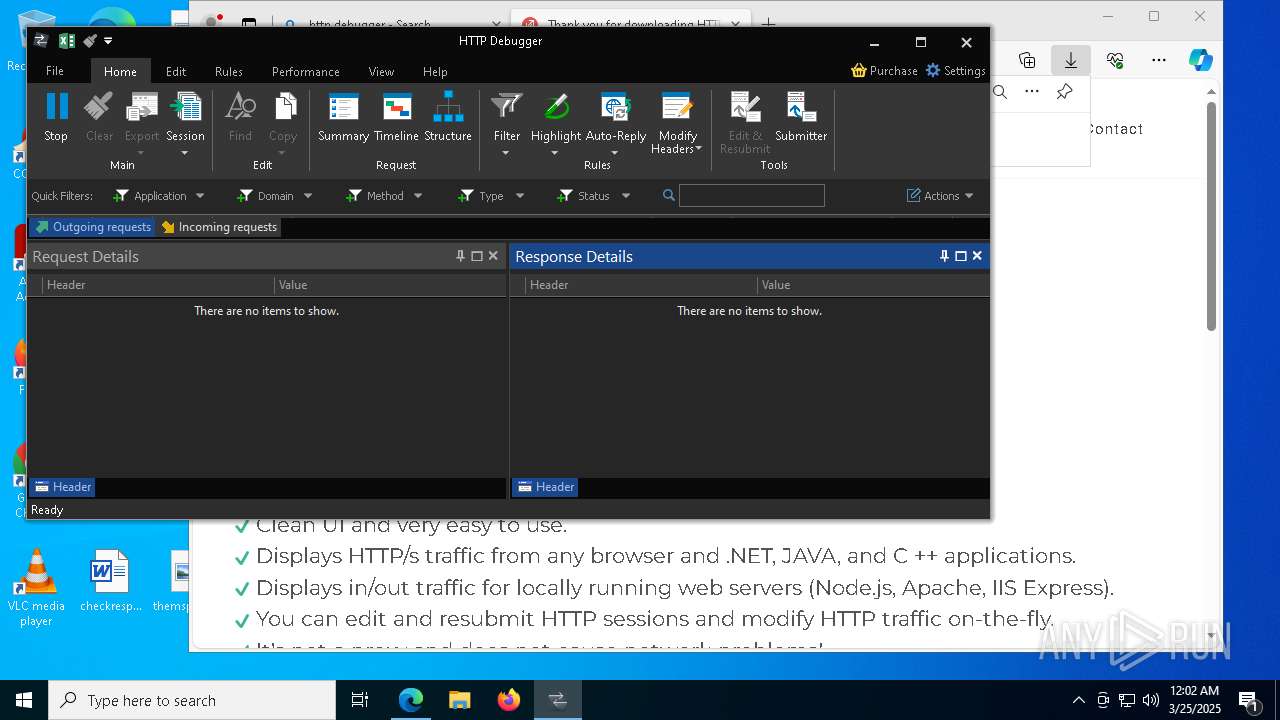Open Settings gear in HTTP Debugger
Image resolution: width=1280 pixels, height=720 pixels.
pyautogui.click(x=933, y=70)
